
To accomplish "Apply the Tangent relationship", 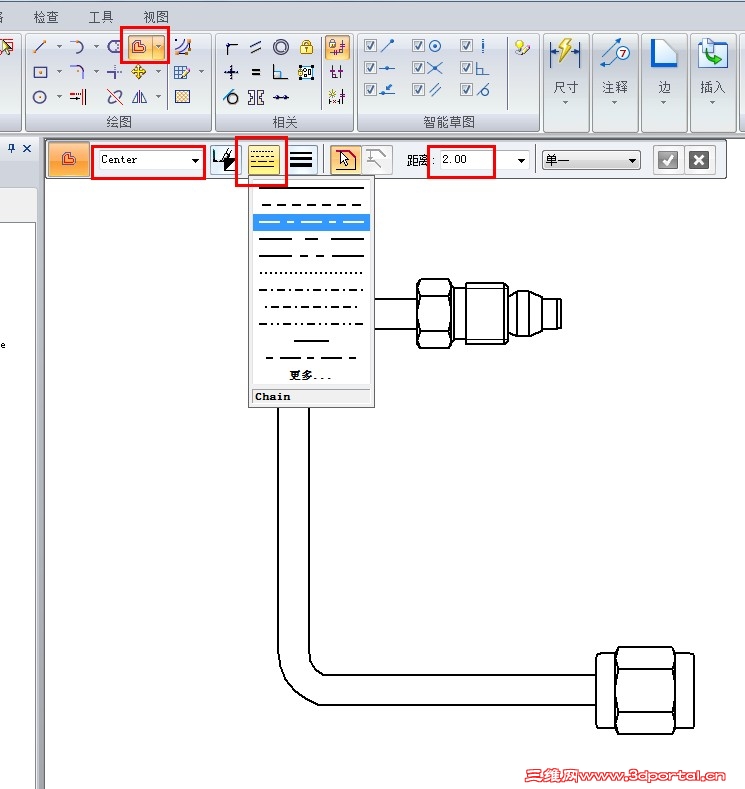I will pyautogui.click(x=231, y=97).
